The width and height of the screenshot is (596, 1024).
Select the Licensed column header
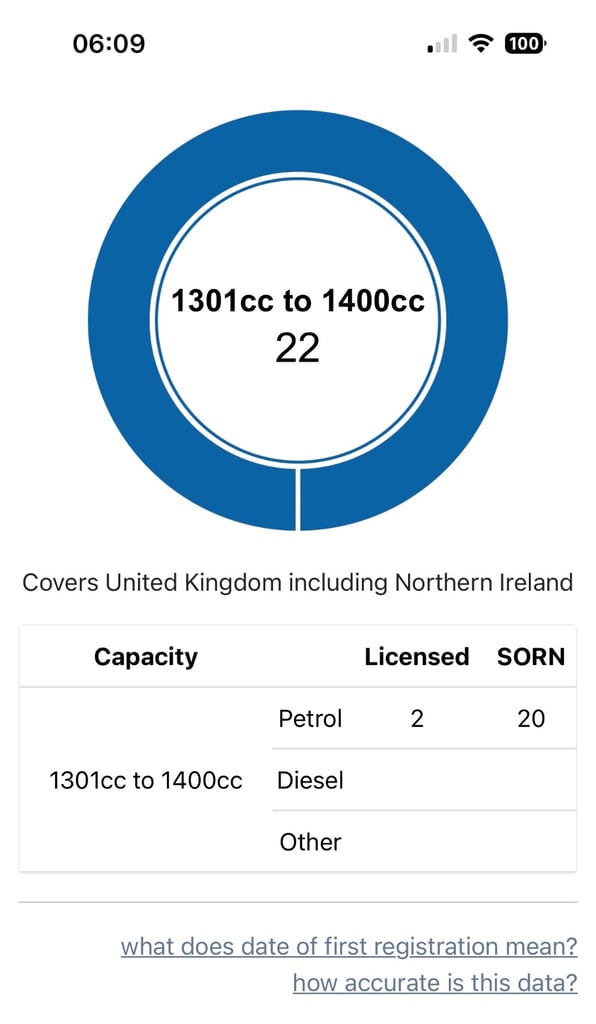point(417,656)
